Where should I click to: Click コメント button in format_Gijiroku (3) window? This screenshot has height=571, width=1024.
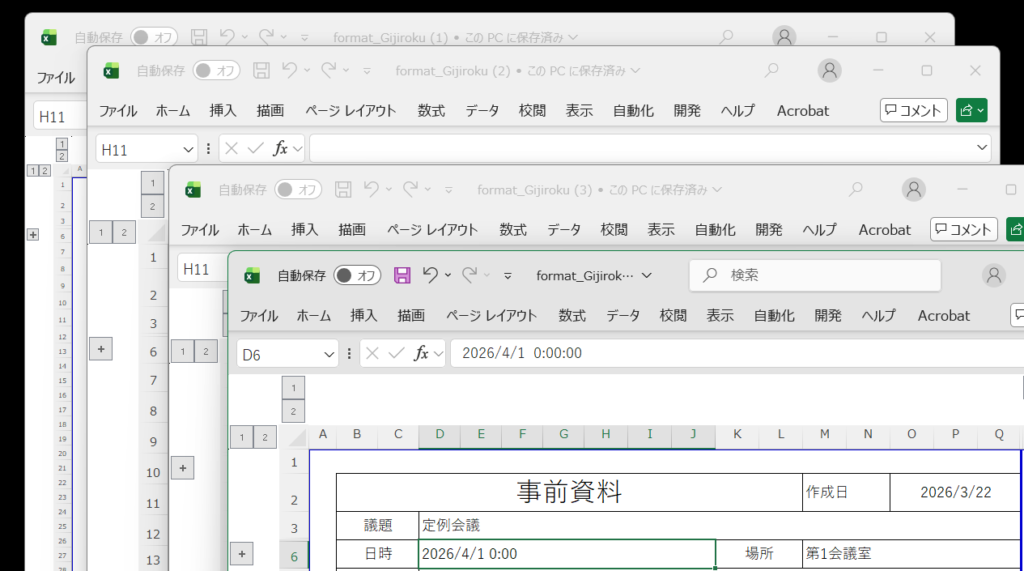click(x=964, y=229)
